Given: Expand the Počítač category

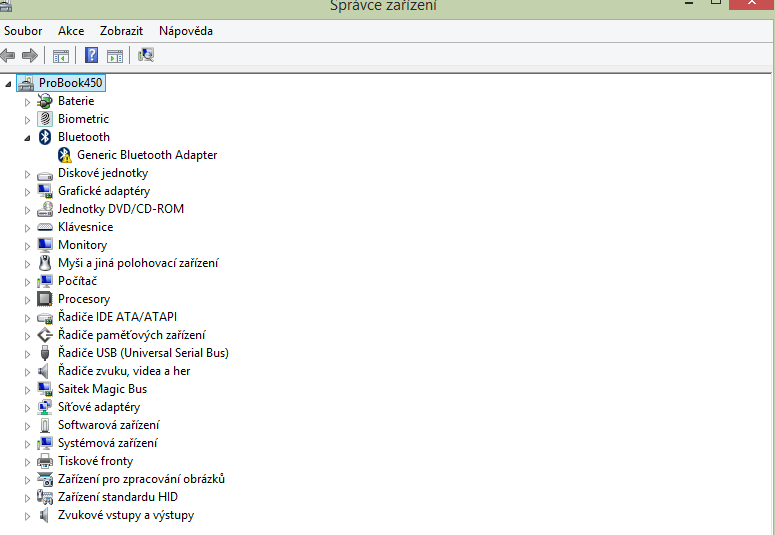Looking at the screenshot, I should (x=27, y=282).
